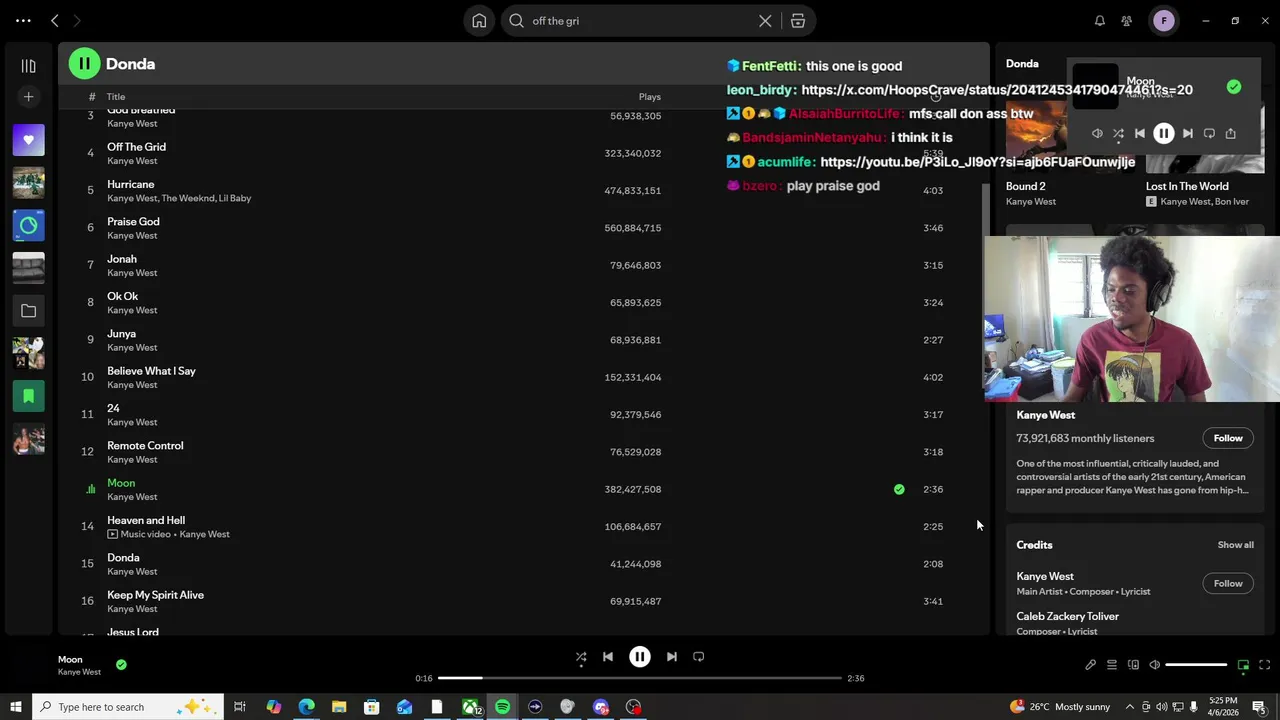Pause playback in bottom player bar

pyautogui.click(x=640, y=657)
